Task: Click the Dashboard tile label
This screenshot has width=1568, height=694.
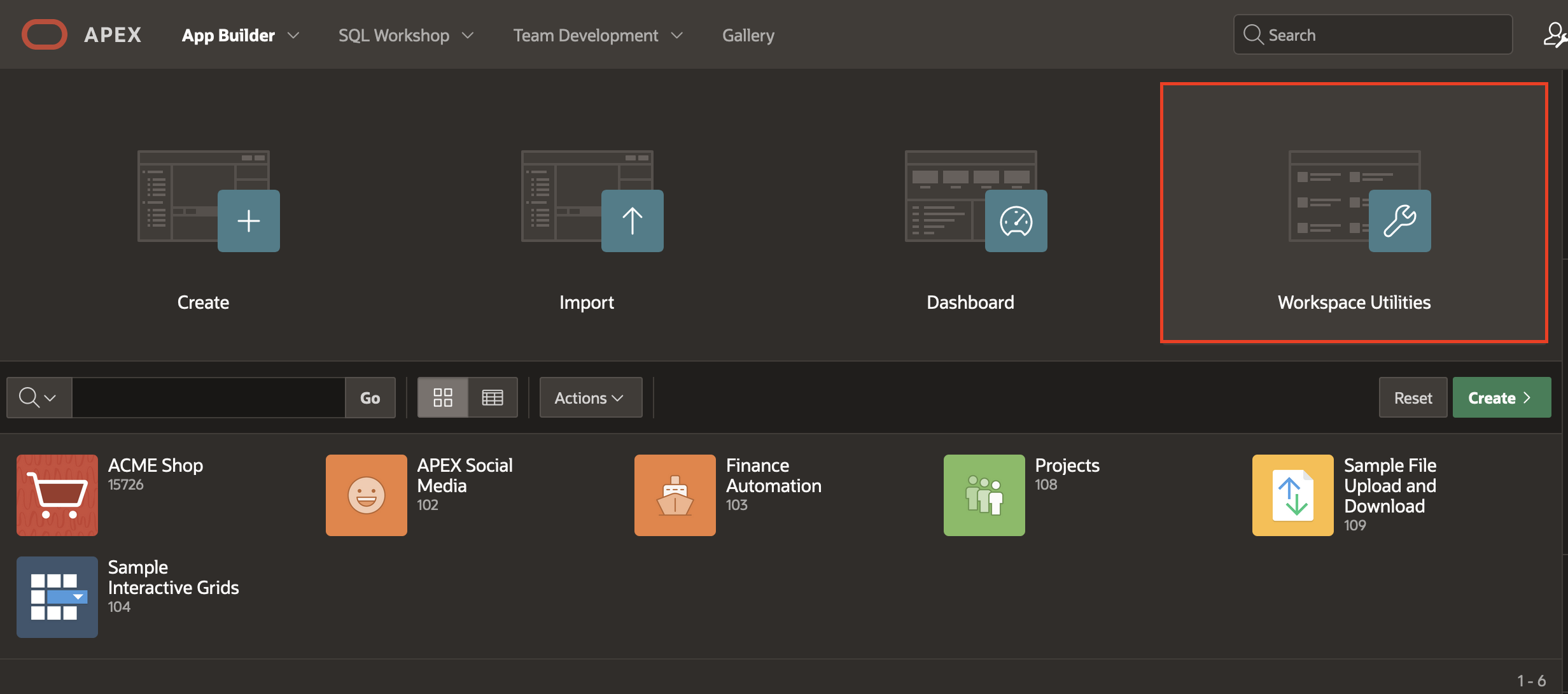Action: [970, 302]
